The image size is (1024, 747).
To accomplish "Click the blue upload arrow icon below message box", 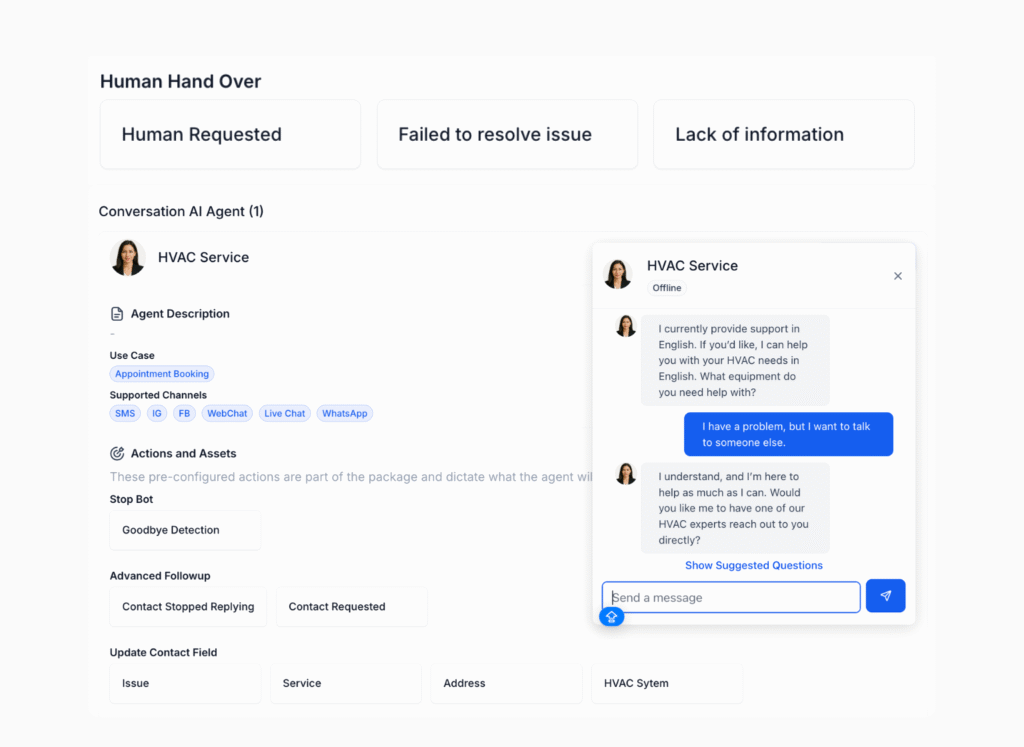I will coord(611,617).
